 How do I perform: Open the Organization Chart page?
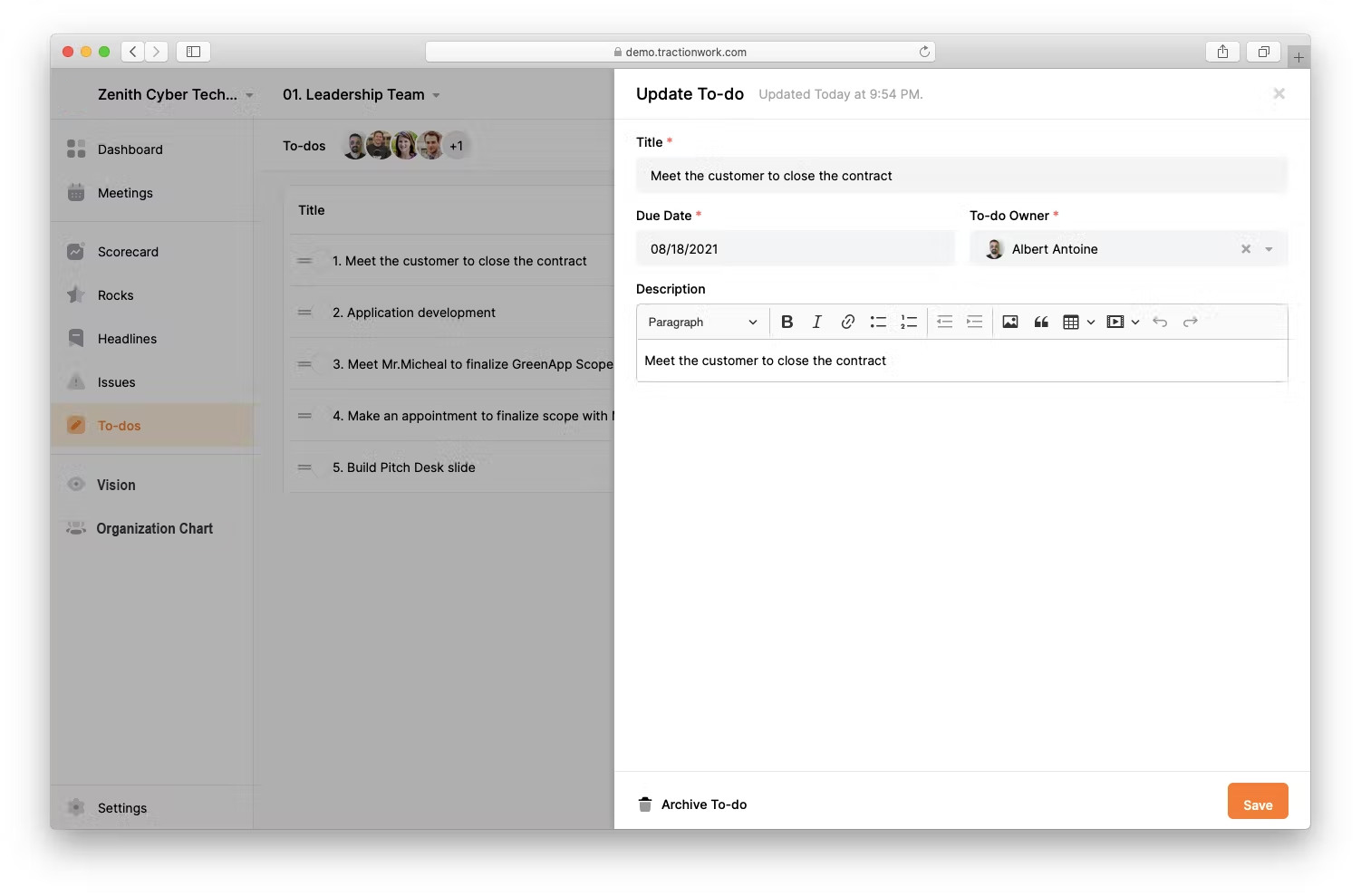coord(155,528)
